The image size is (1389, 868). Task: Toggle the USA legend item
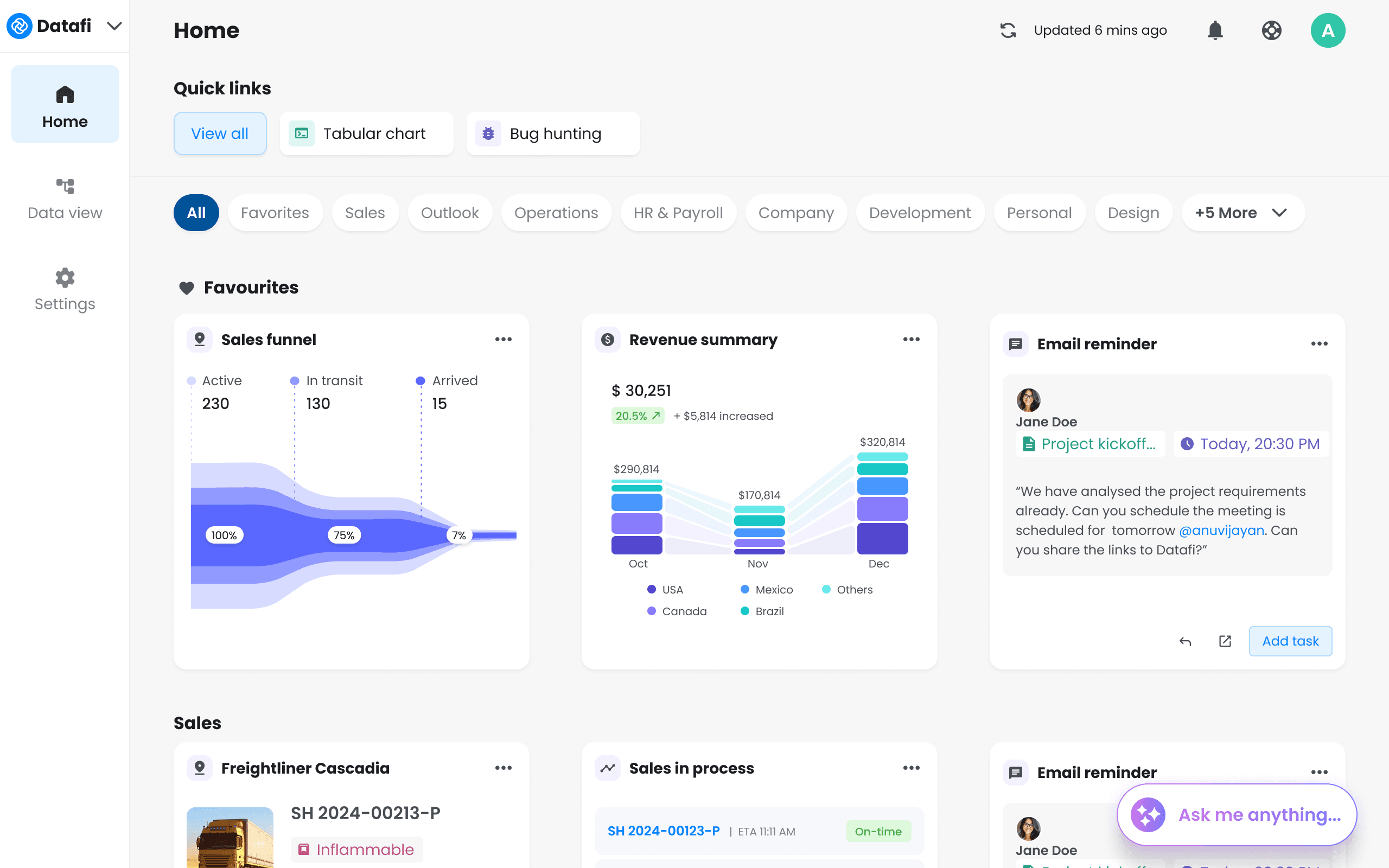[x=665, y=590]
